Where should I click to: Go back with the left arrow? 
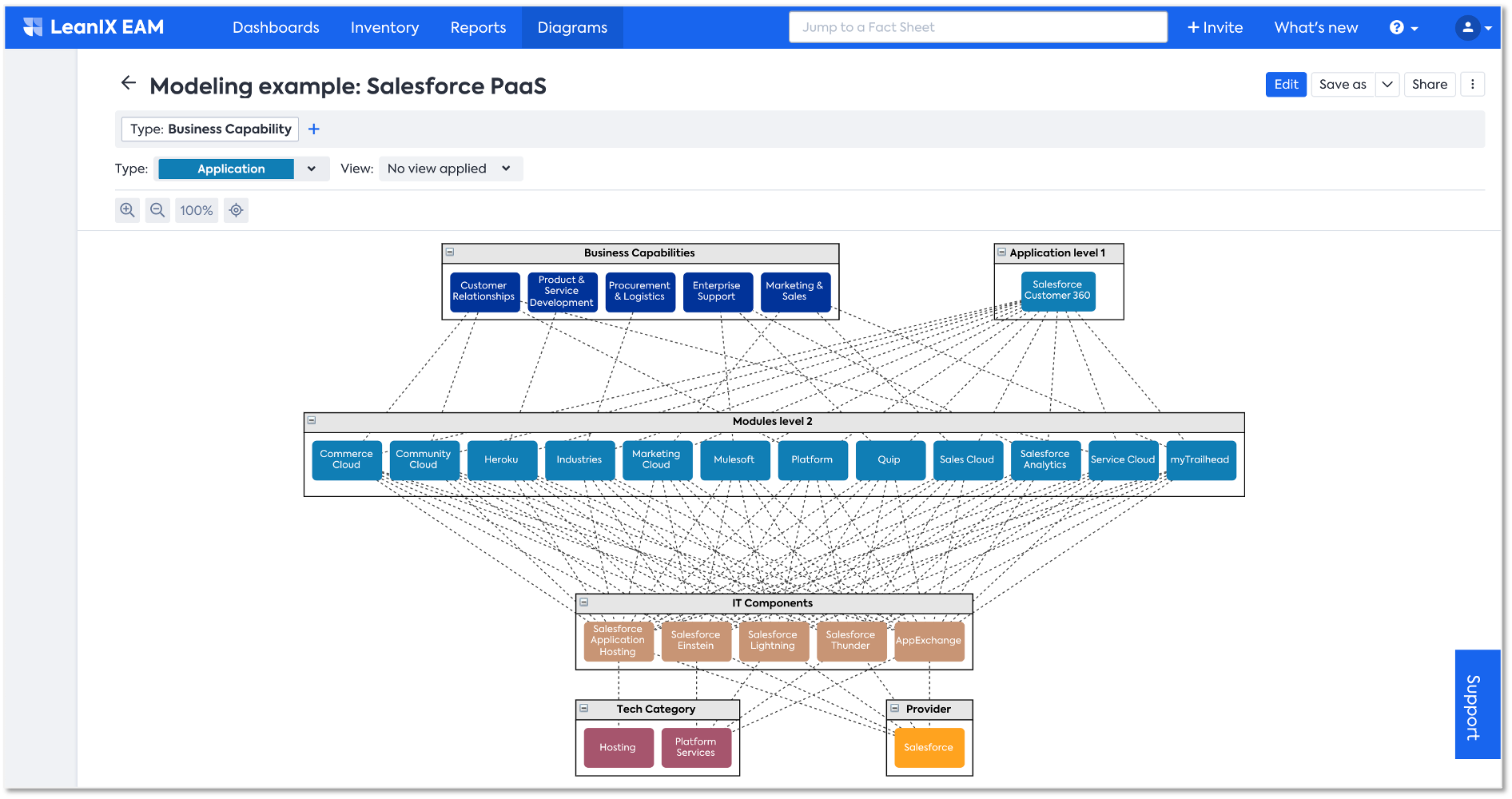(128, 83)
